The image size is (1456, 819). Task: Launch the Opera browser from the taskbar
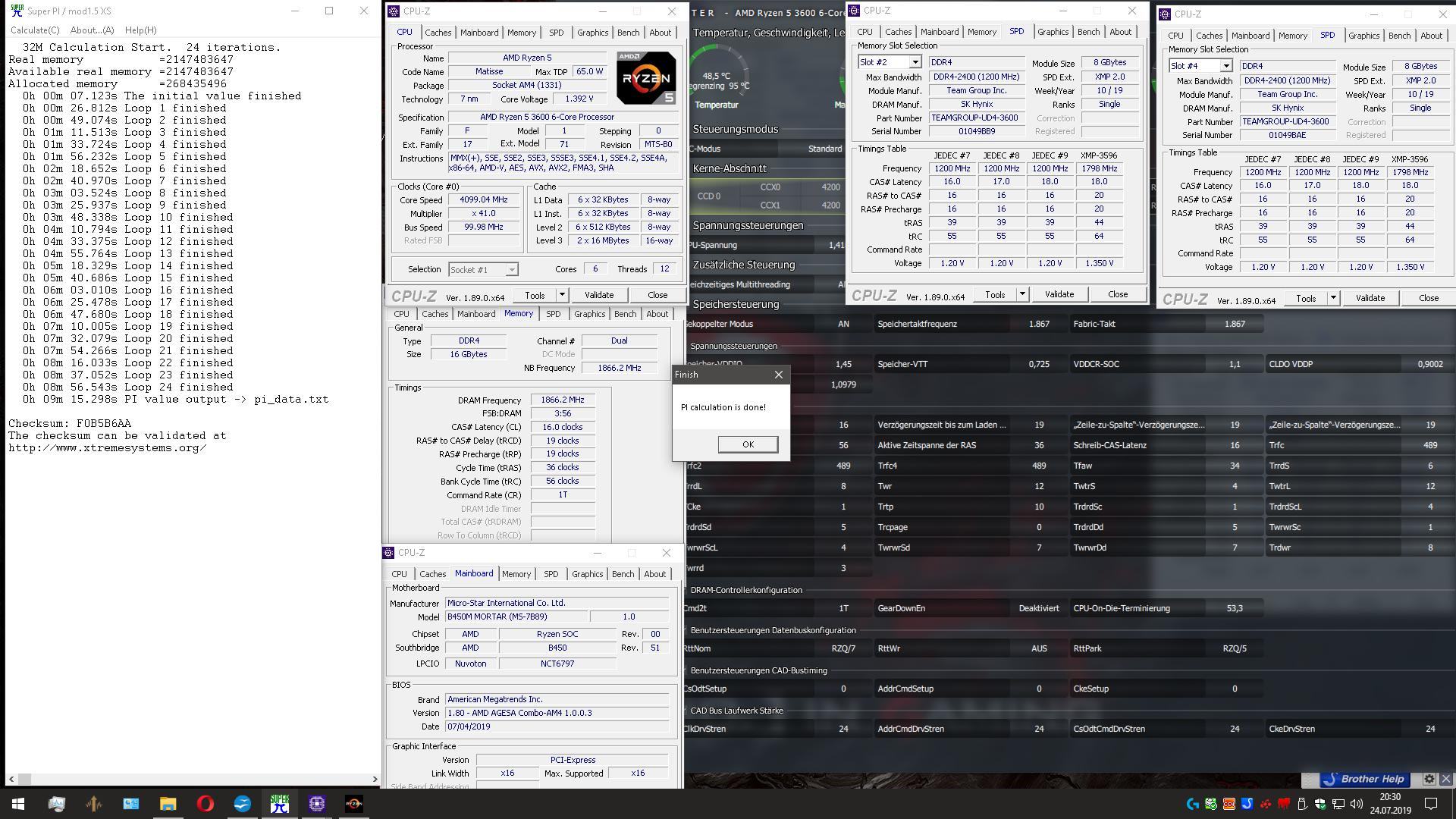point(205,804)
